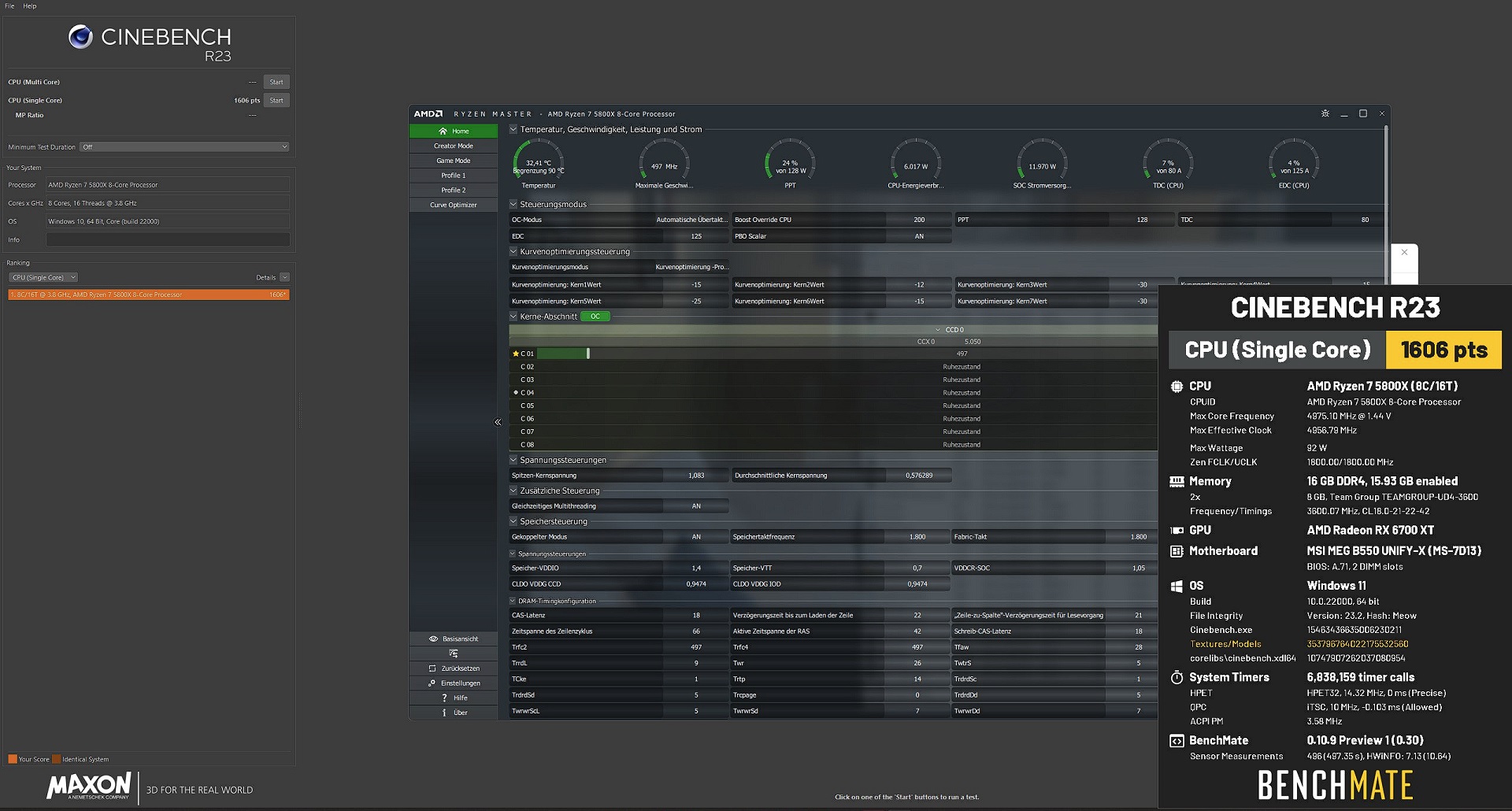Select the orange 8C/16T ranking entry
1512x811 pixels.
149,294
